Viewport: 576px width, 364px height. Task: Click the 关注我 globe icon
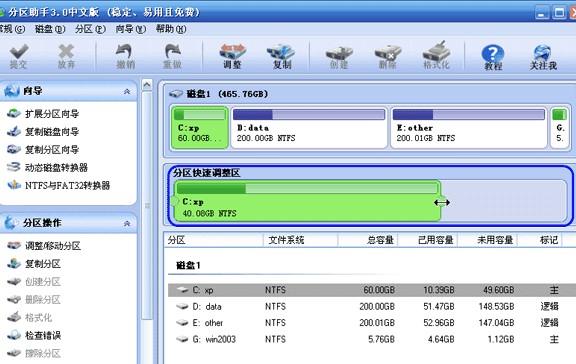[543, 57]
